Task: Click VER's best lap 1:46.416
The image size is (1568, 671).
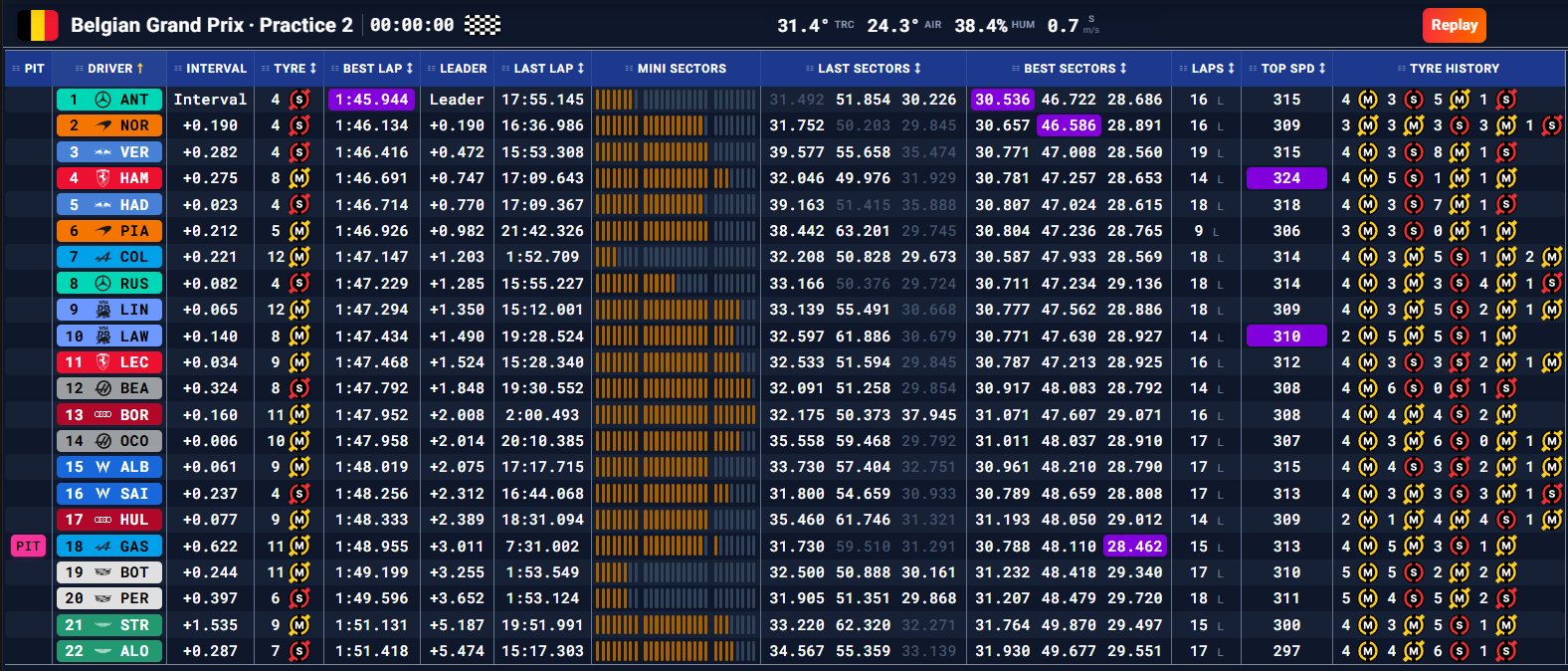Action: 371,152
